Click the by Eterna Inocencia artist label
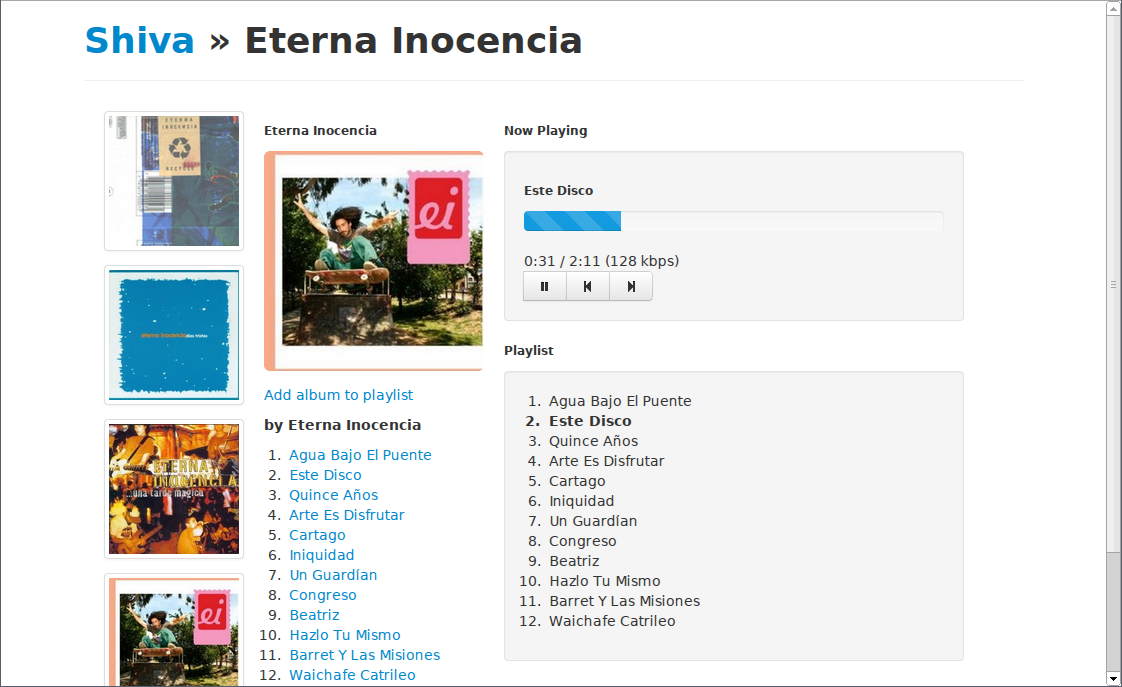 pyautogui.click(x=342, y=425)
